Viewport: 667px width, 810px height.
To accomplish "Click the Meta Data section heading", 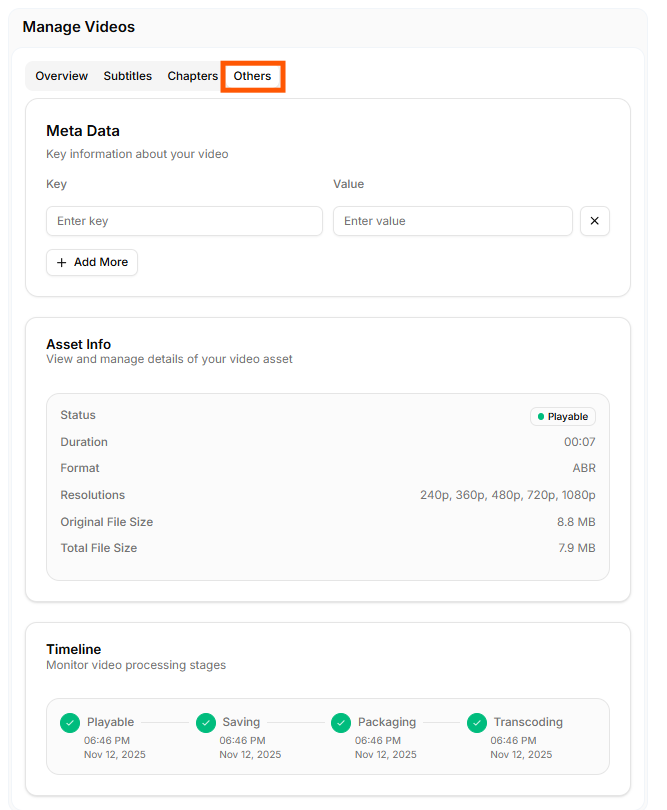I will (x=83, y=131).
